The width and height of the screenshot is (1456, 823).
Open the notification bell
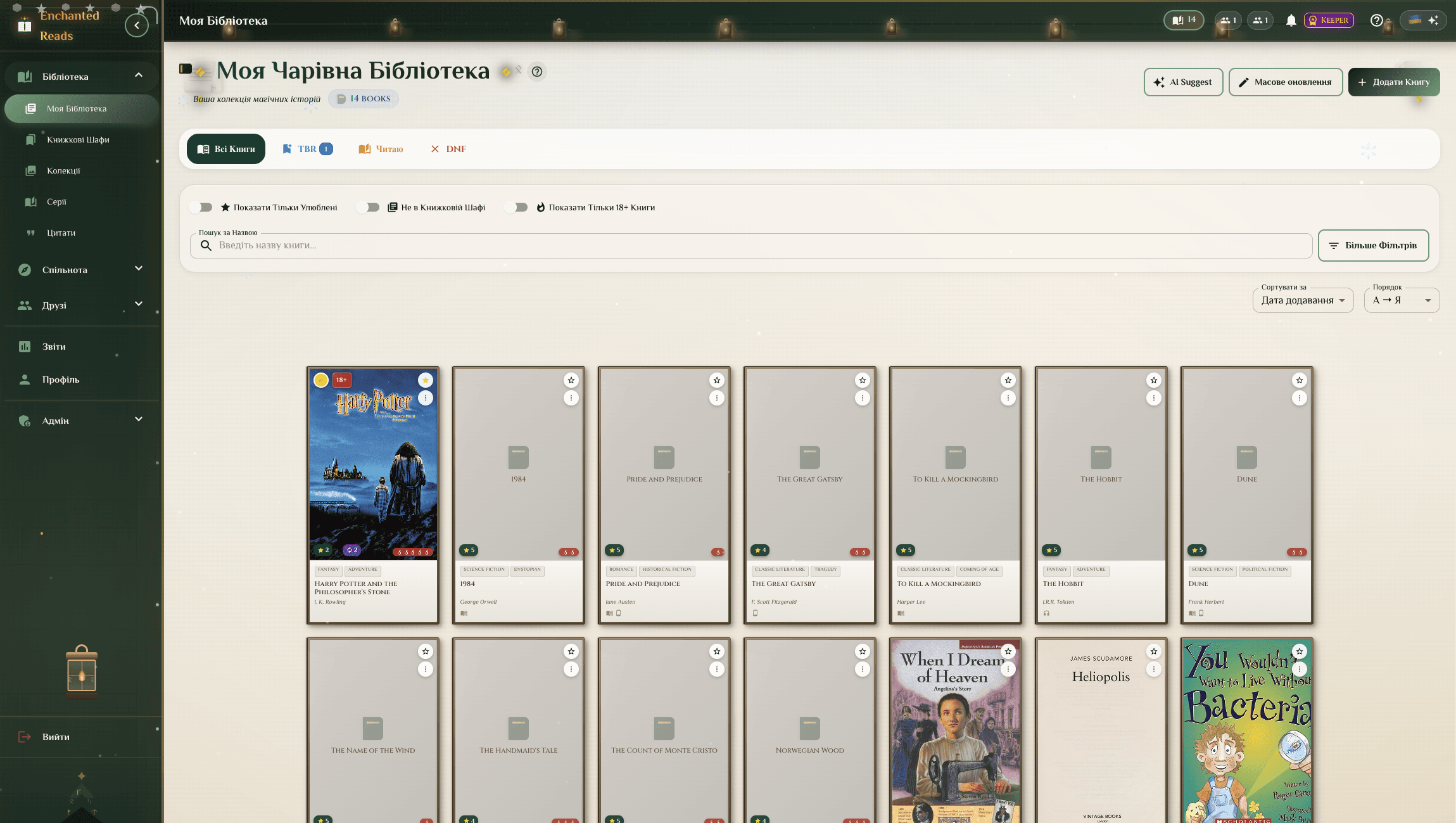tap(1290, 20)
